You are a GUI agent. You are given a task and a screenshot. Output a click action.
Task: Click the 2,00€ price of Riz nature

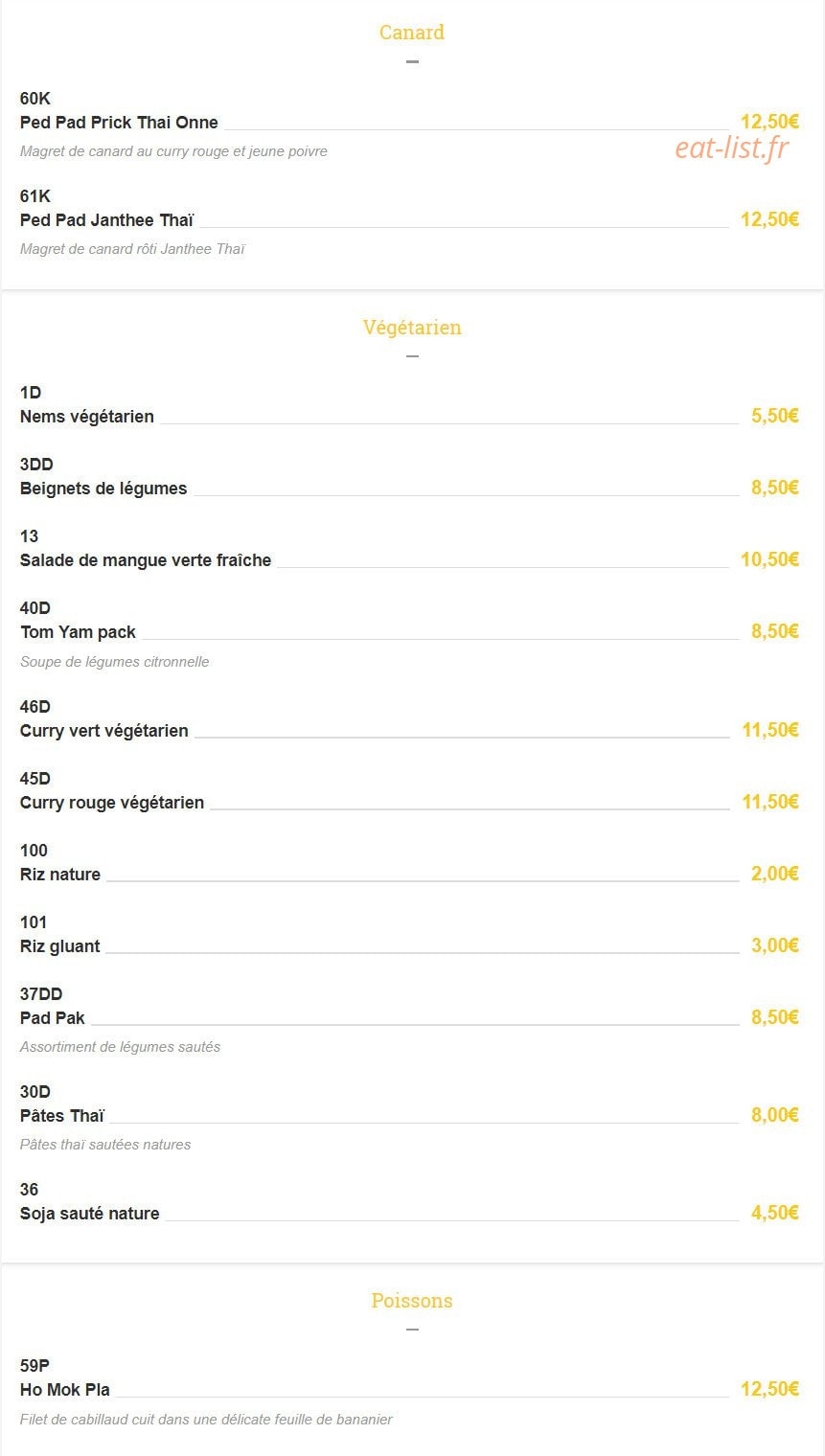(x=775, y=874)
